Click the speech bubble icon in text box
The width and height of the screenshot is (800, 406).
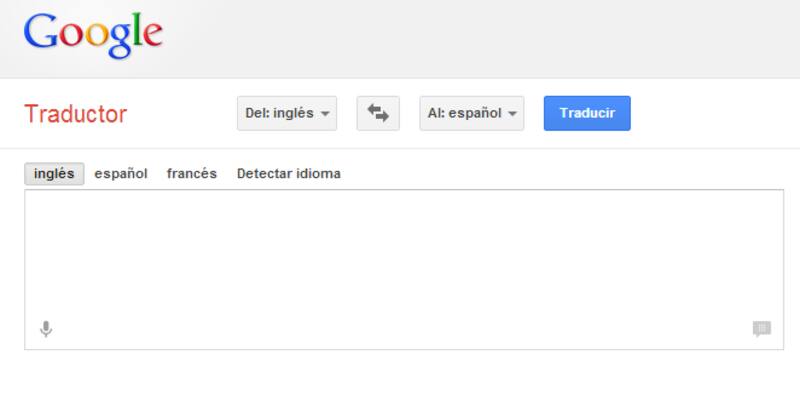click(x=762, y=328)
